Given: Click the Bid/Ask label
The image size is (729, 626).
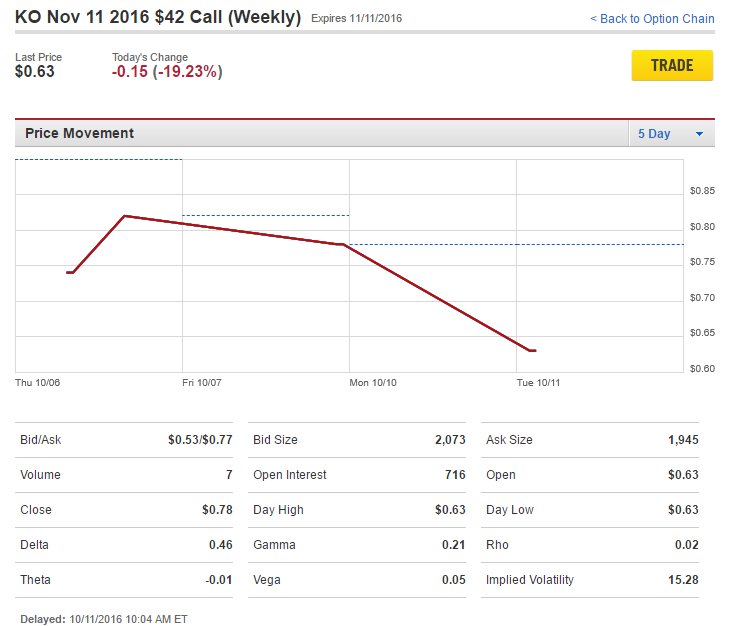Looking at the screenshot, I should coord(40,440).
